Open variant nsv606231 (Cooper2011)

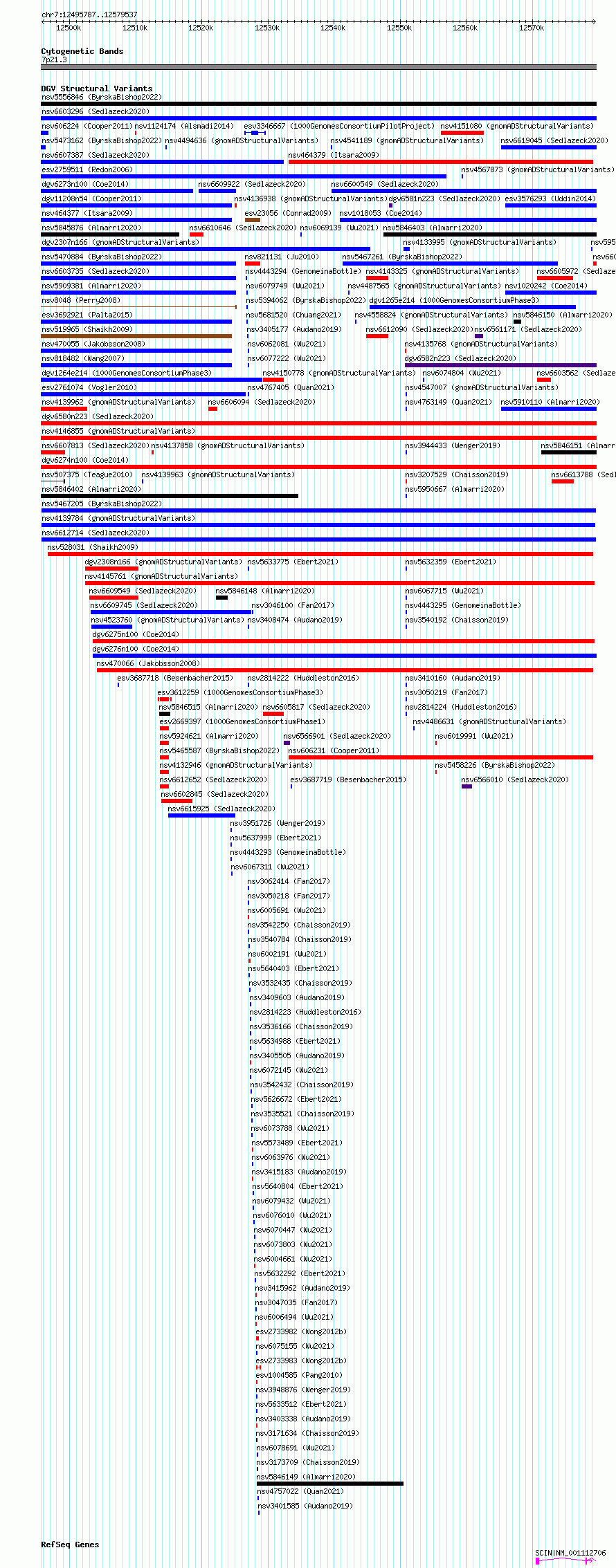(x=334, y=751)
